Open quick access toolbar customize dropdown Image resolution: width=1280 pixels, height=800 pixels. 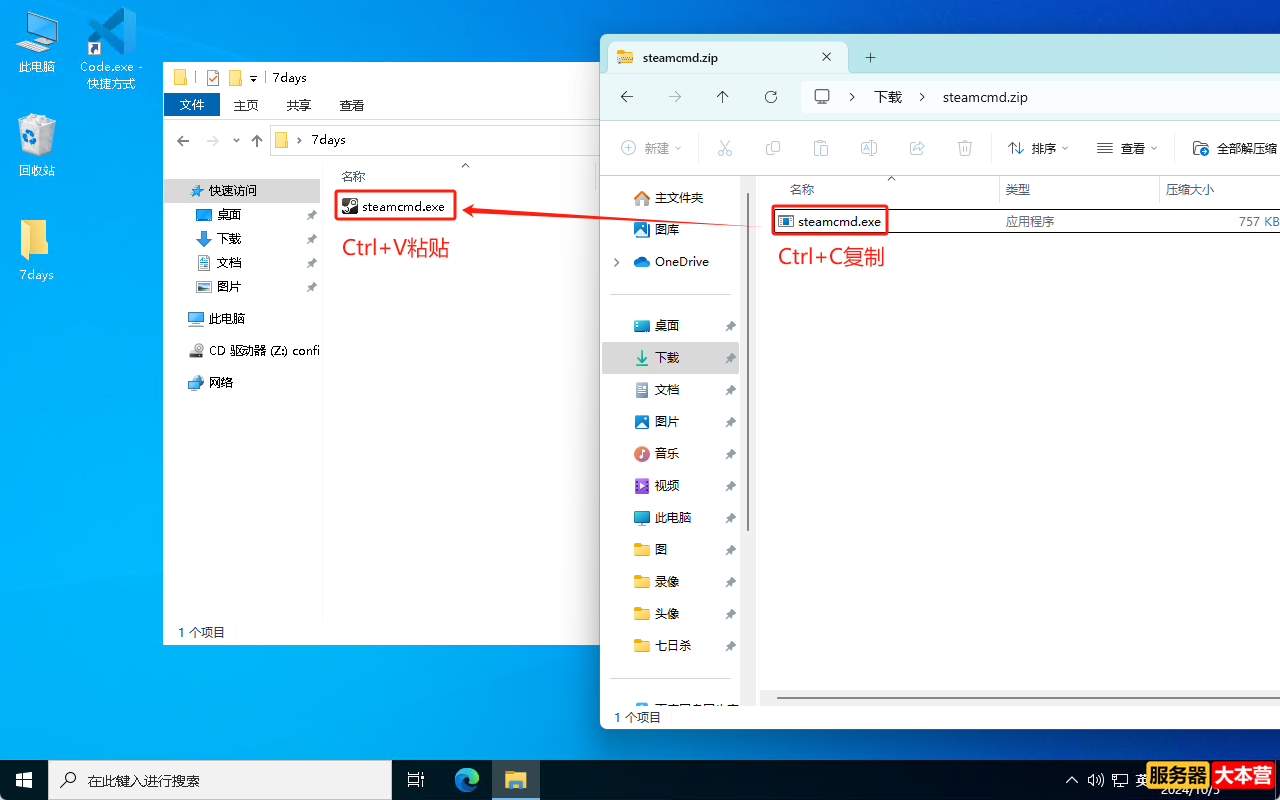254,78
